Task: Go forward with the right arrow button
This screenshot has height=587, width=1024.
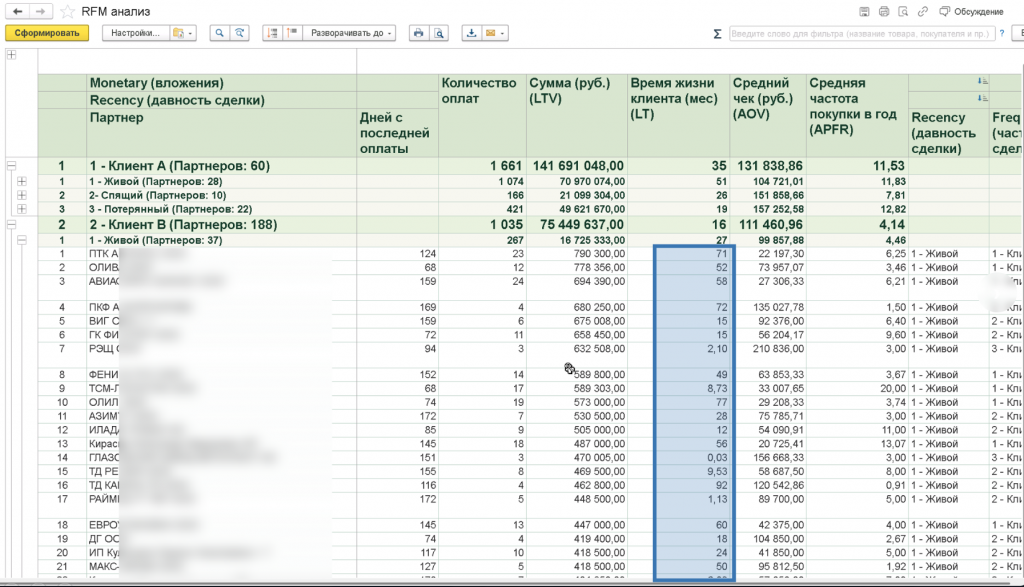Action: (40, 11)
